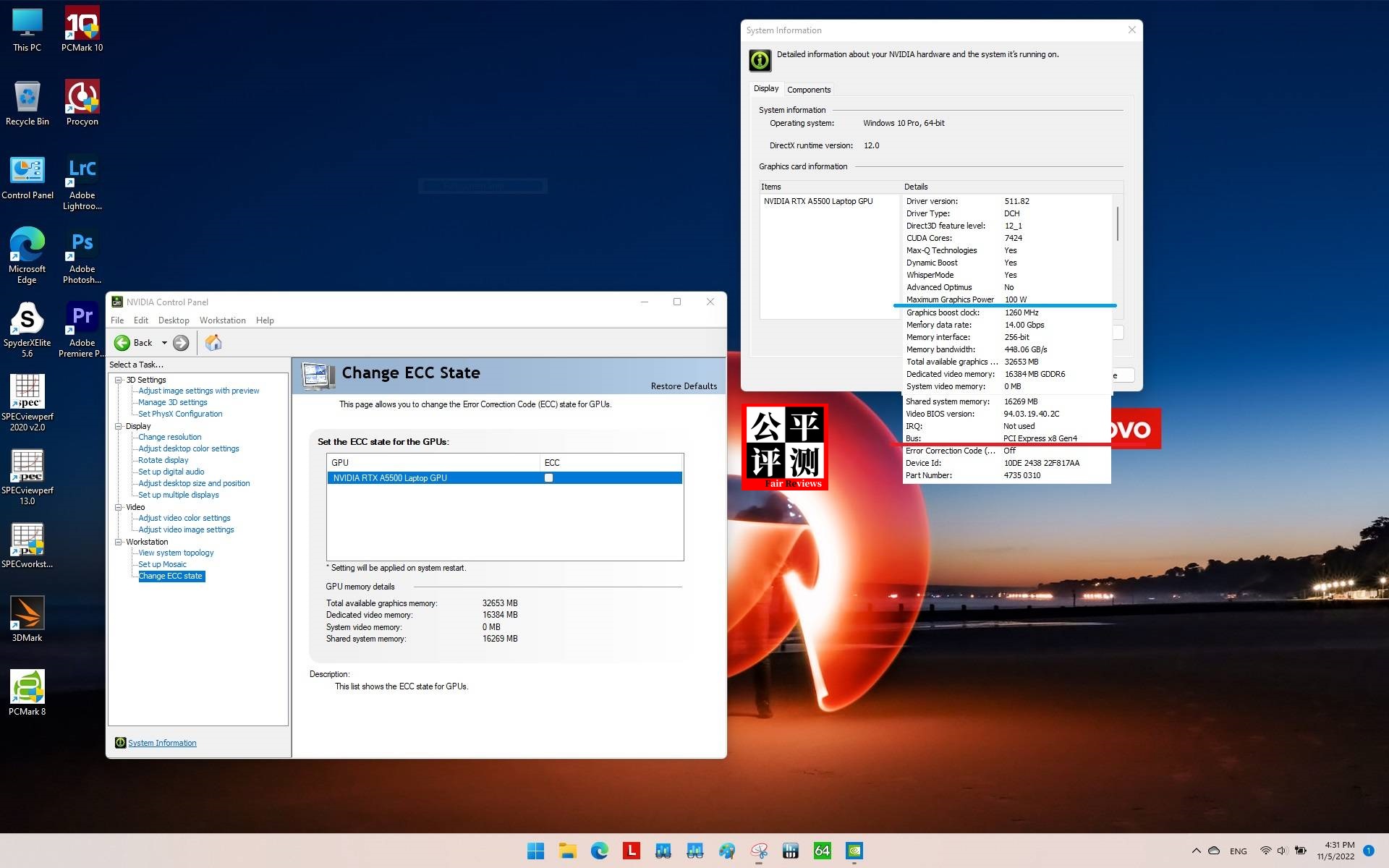The width and height of the screenshot is (1389, 868).
Task: Open Procyon from the desktop
Action: tap(82, 98)
